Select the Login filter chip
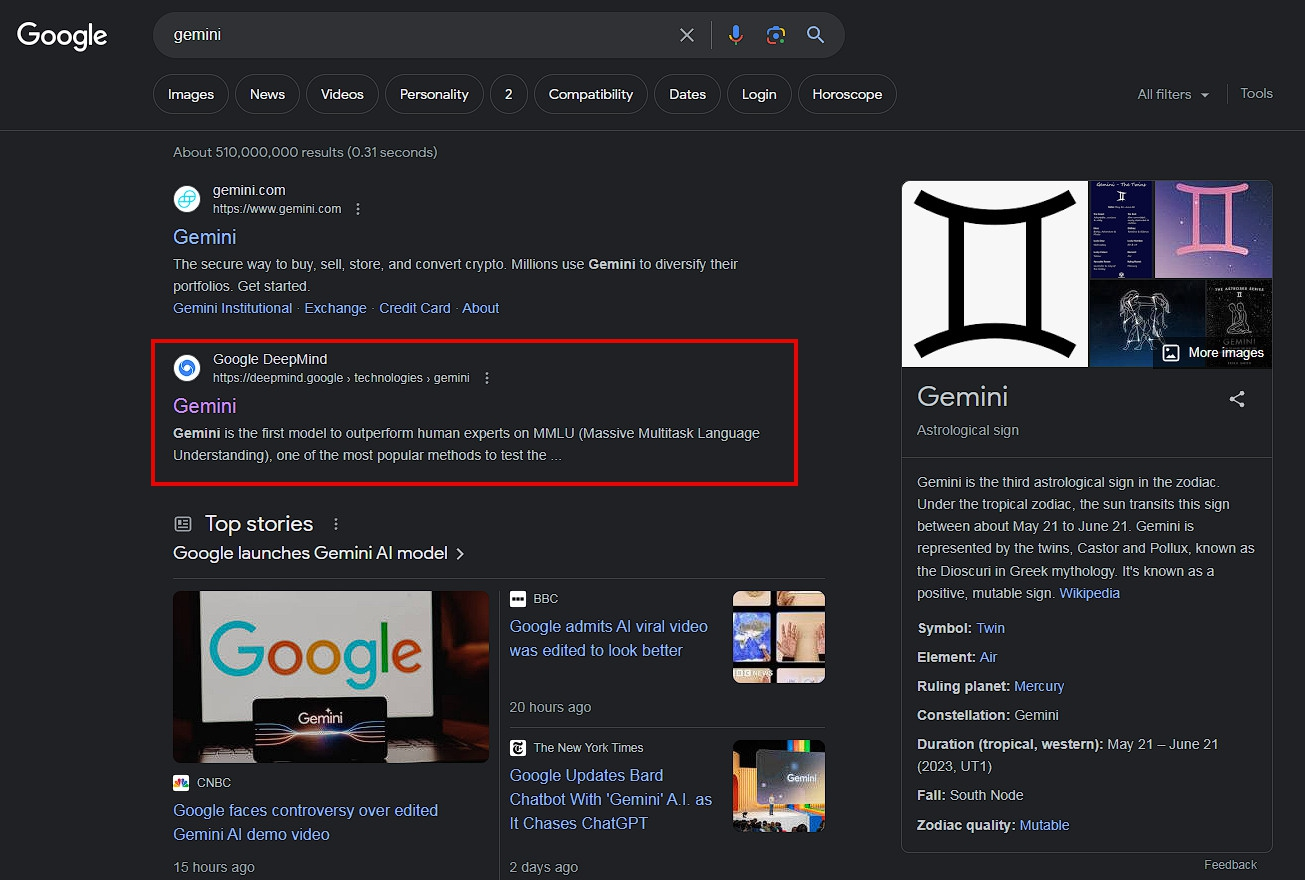Screen dimensions: 1305x880 [759, 94]
